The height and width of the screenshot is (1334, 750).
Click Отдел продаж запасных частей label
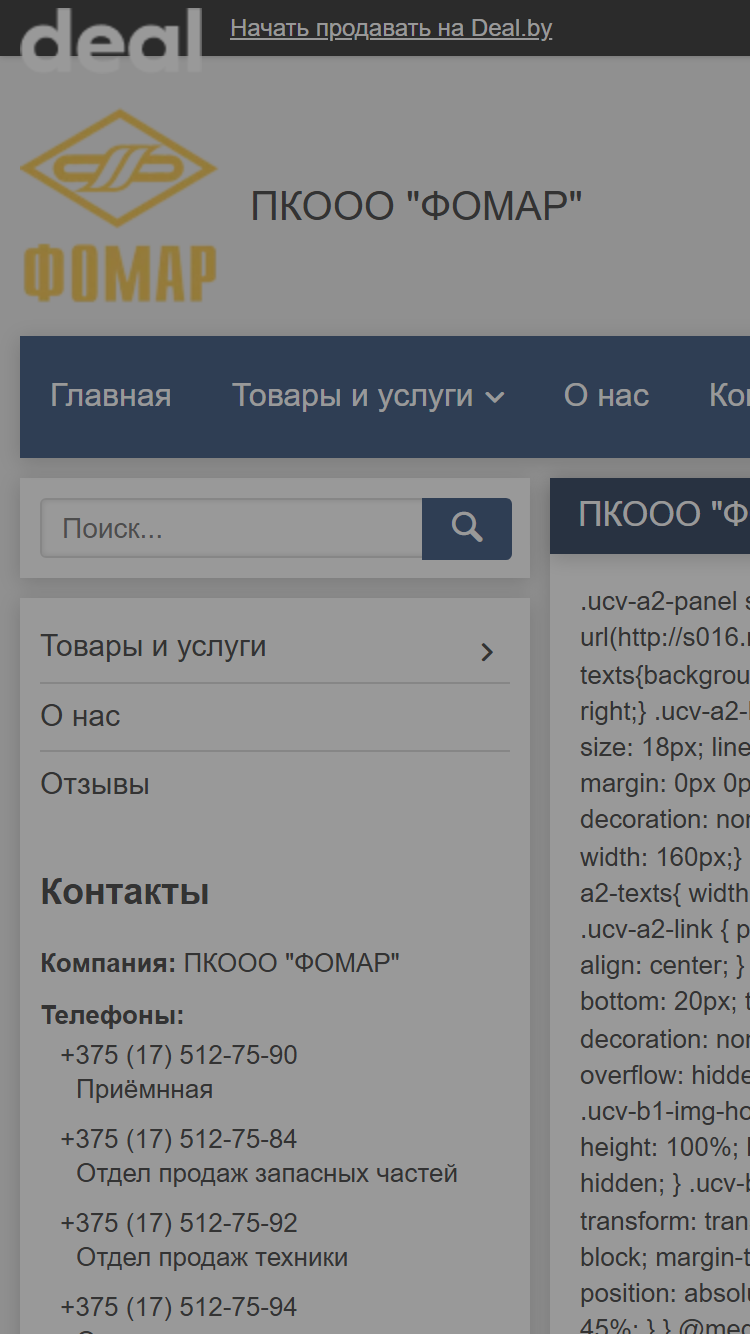(x=267, y=1173)
